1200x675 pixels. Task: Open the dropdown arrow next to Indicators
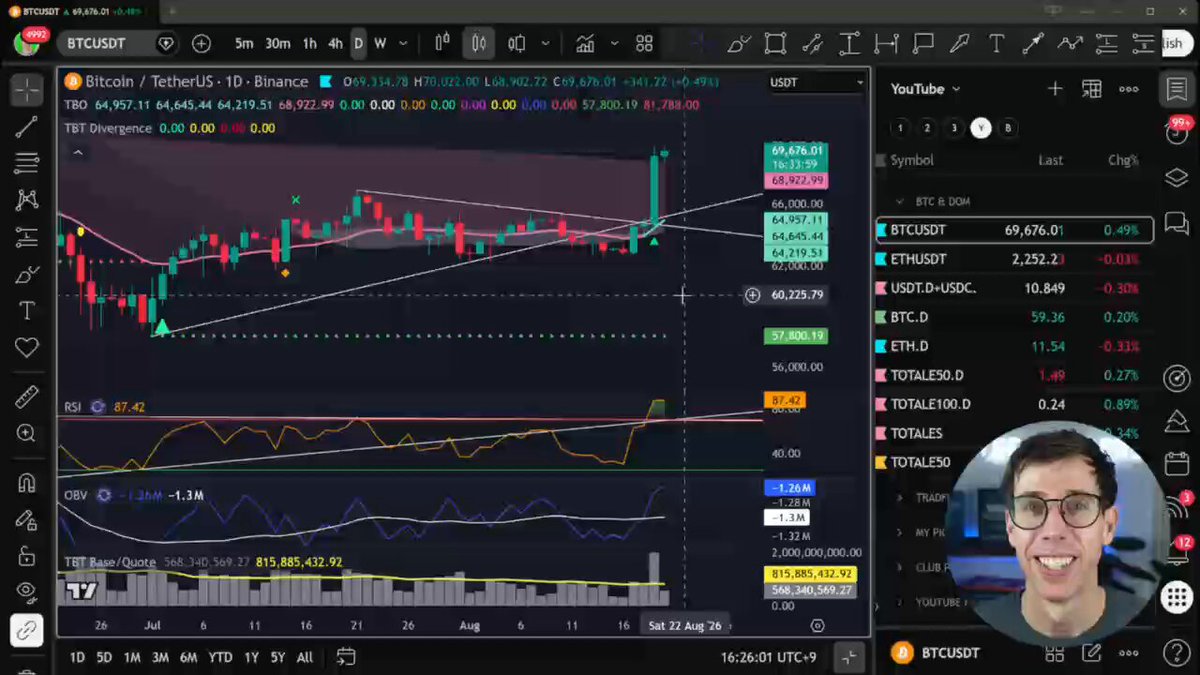[x=614, y=44]
